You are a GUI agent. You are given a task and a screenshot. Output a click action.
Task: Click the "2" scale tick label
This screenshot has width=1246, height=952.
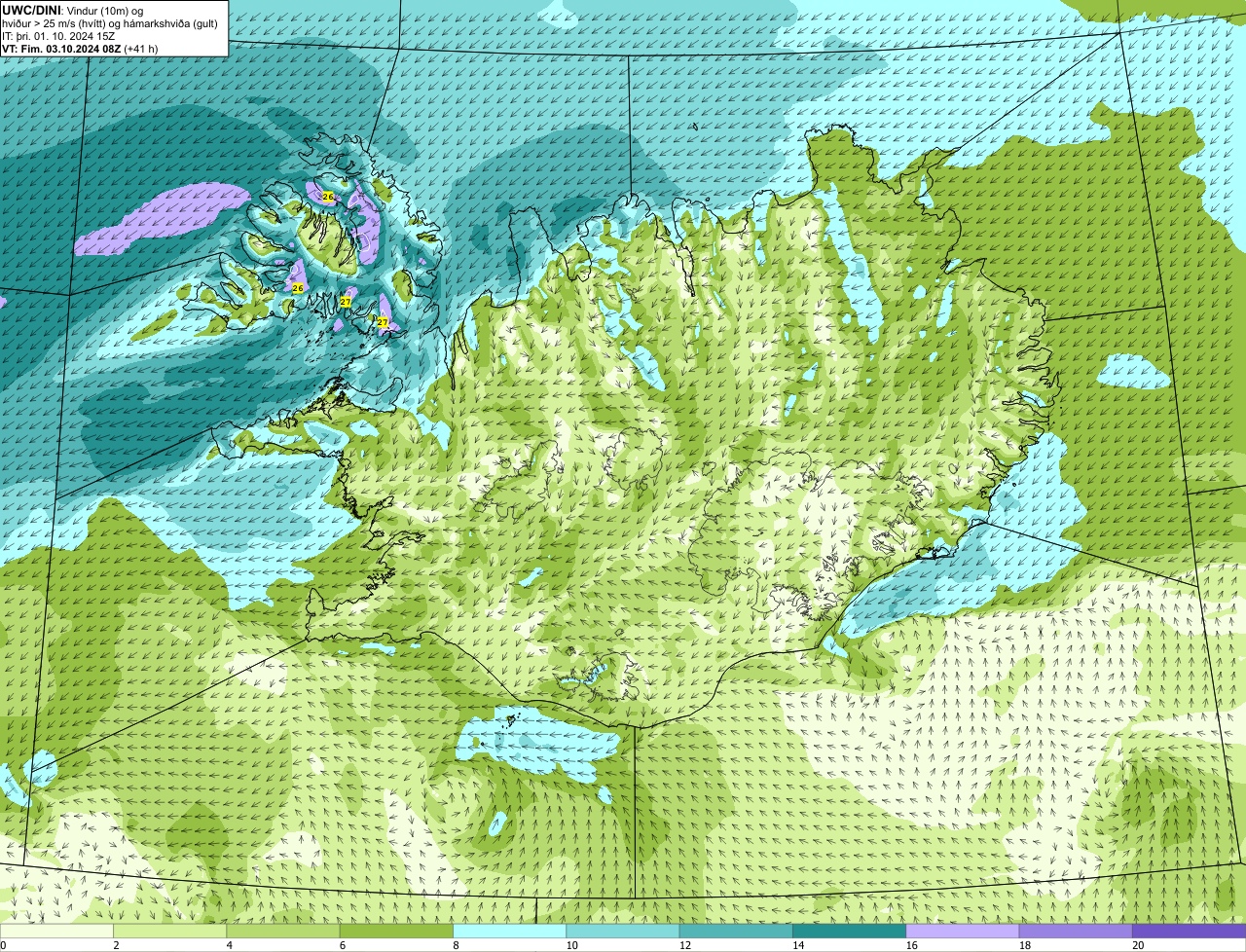116,945
